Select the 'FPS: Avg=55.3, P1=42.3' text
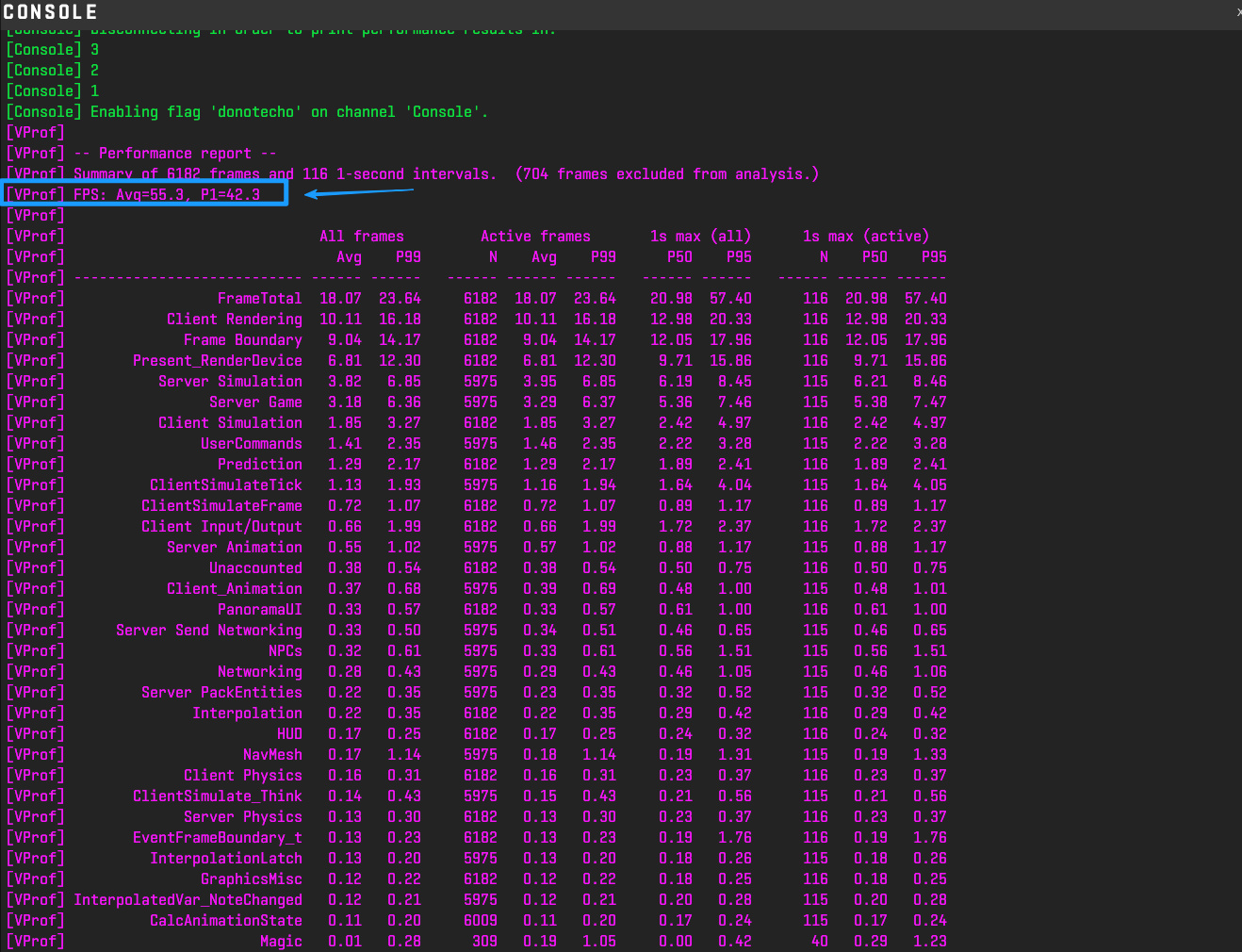Screen dimensions: 1242x952 (x=167, y=195)
